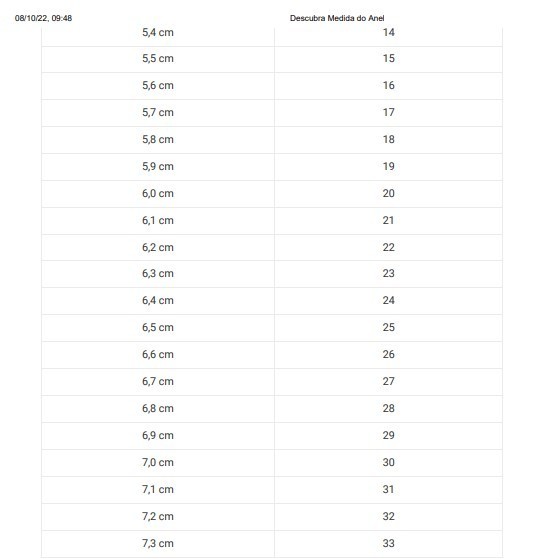The image size is (559, 559).
Task: Click the 5,5 cm measurement cell
Action: (x=158, y=59)
